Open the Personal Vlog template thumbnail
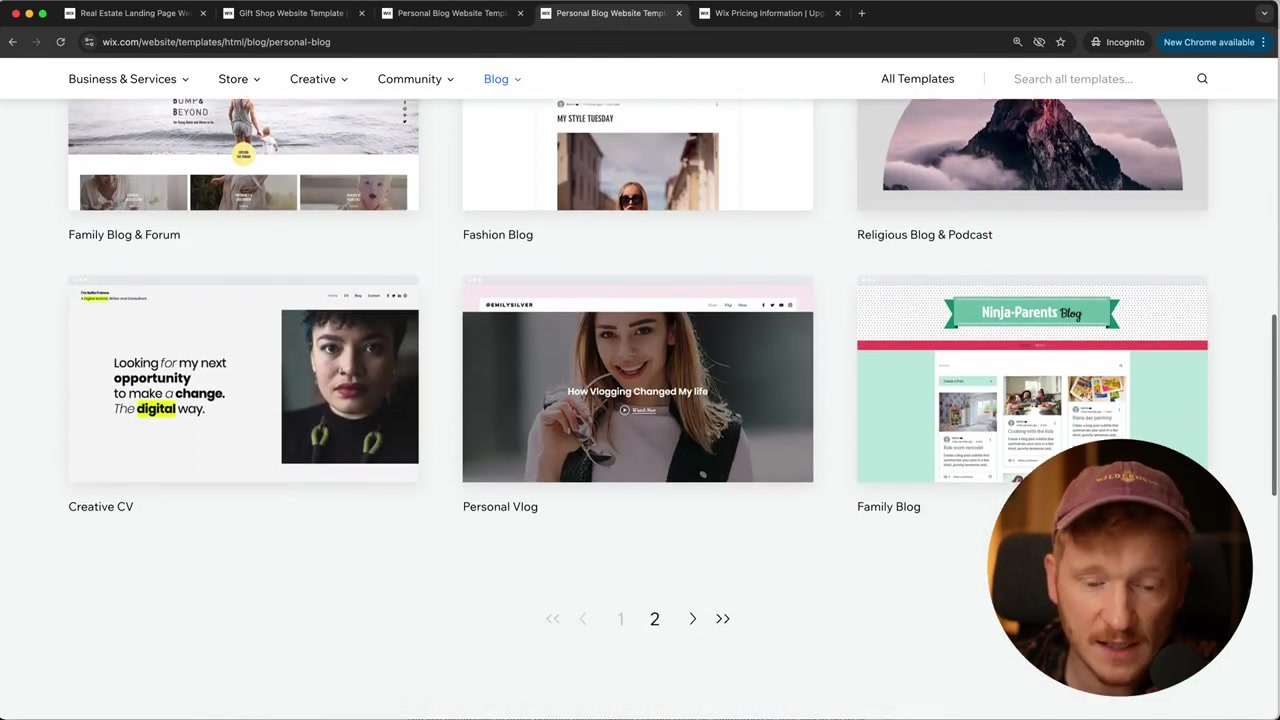The height and width of the screenshot is (720, 1280). coord(637,380)
